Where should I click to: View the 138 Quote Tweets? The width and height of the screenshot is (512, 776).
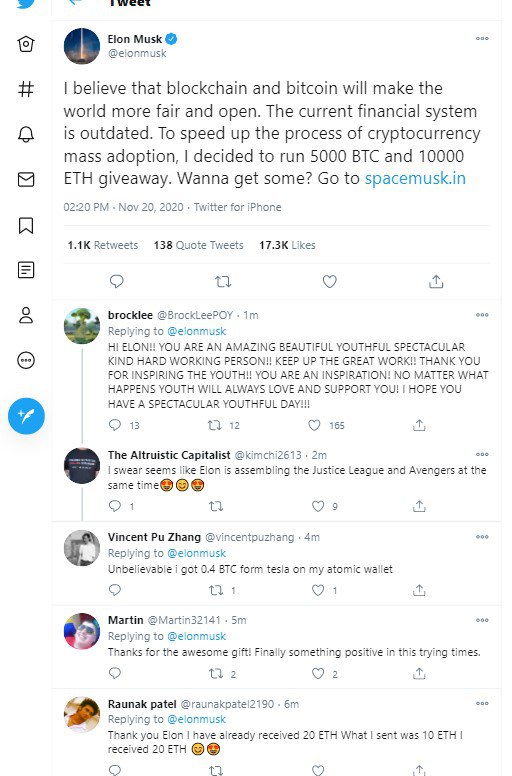pos(198,245)
